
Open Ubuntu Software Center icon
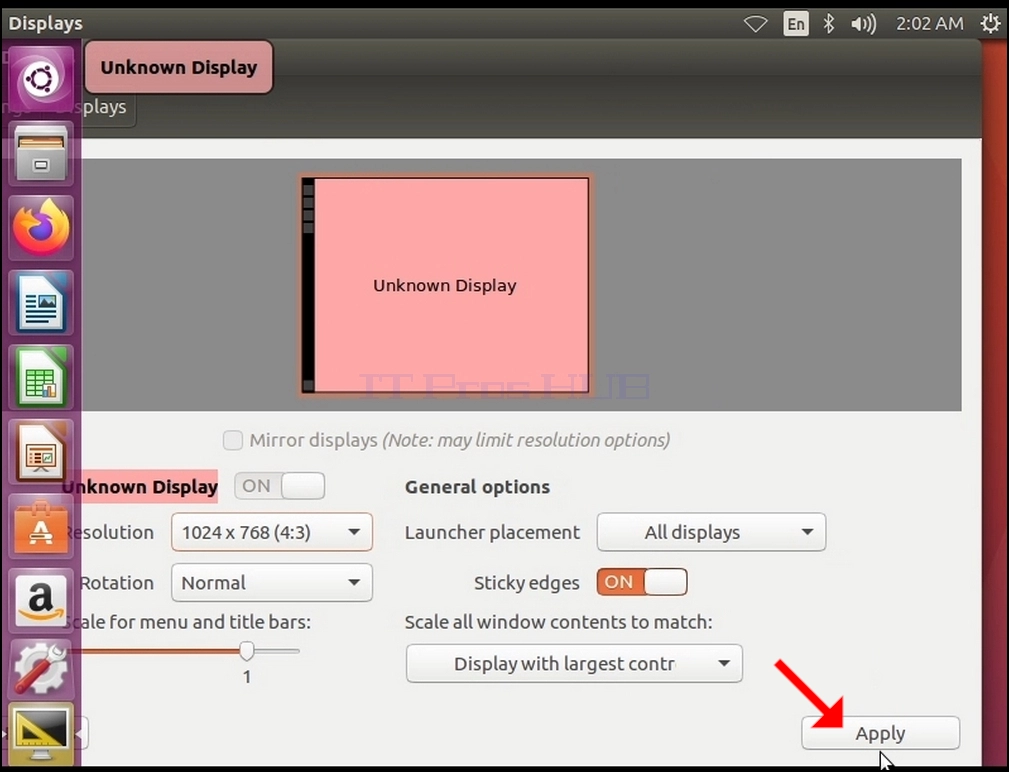pyautogui.click(x=41, y=526)
